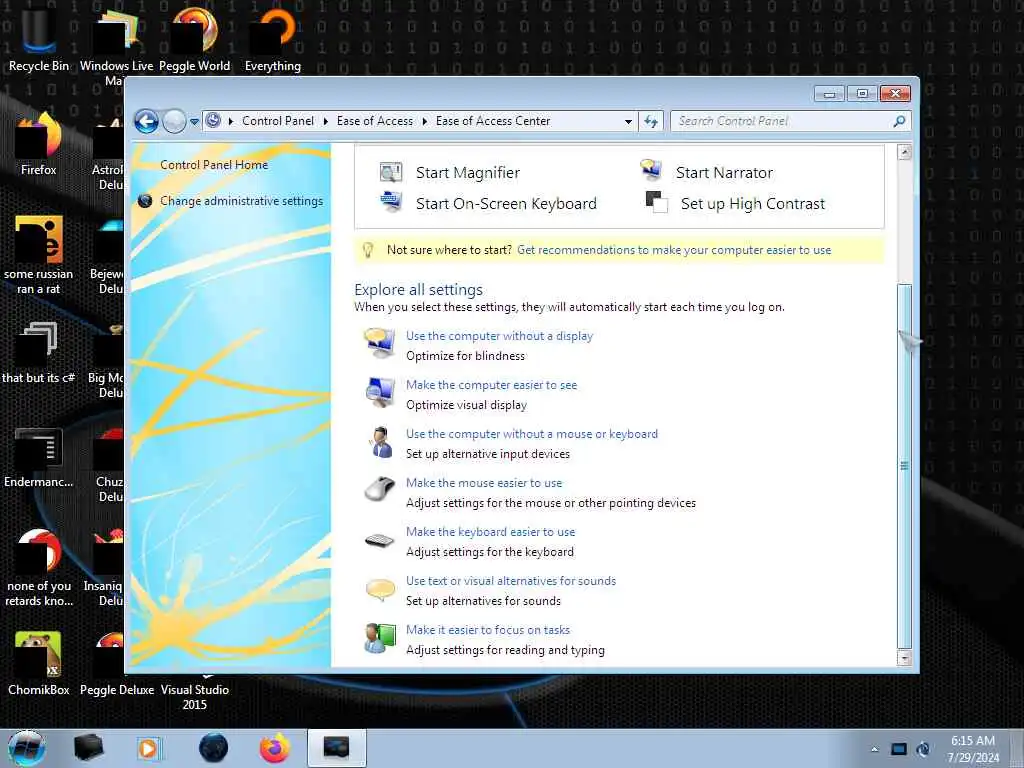
Task: Click the Ease of Access breadcrumb
Action: click(x=375, y=121)
